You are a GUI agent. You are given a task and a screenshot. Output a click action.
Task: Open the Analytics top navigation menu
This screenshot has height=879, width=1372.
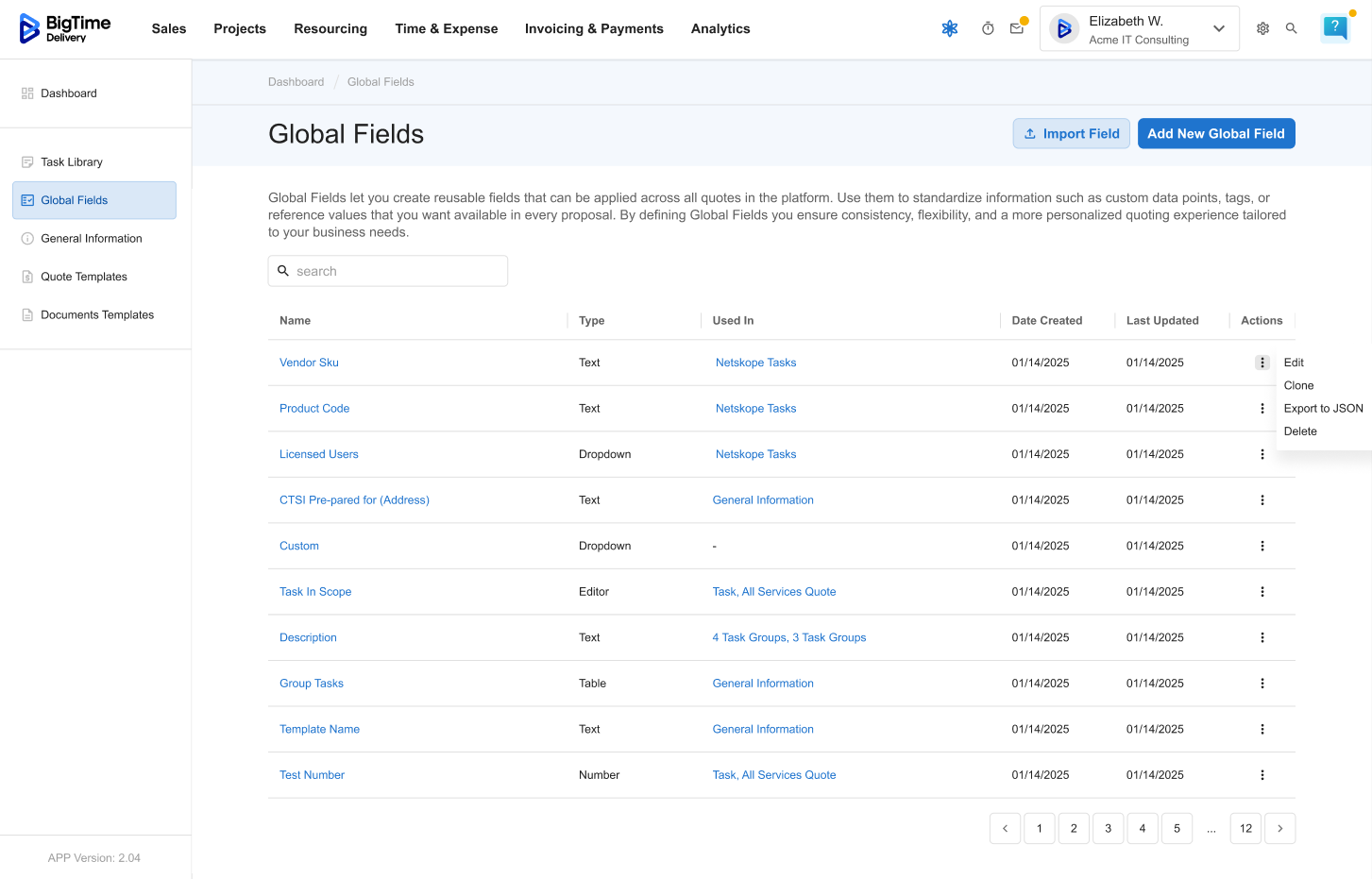coord(720,29)
